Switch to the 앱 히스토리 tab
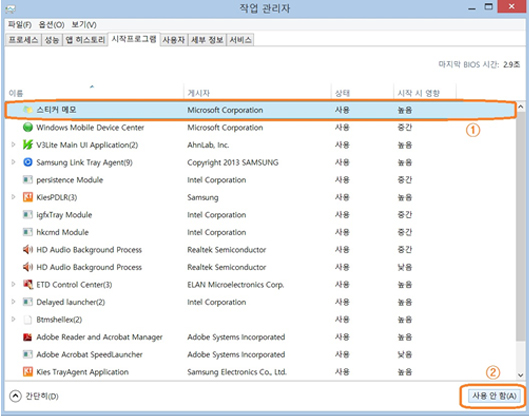 point(85,40)
